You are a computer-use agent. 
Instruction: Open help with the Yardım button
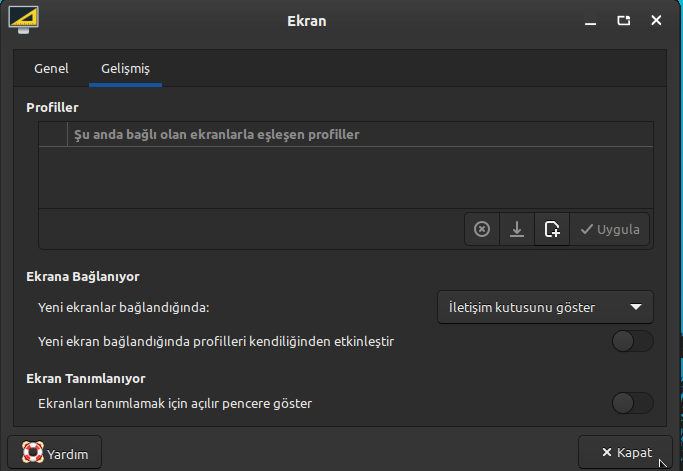click(x=55, y=453)
